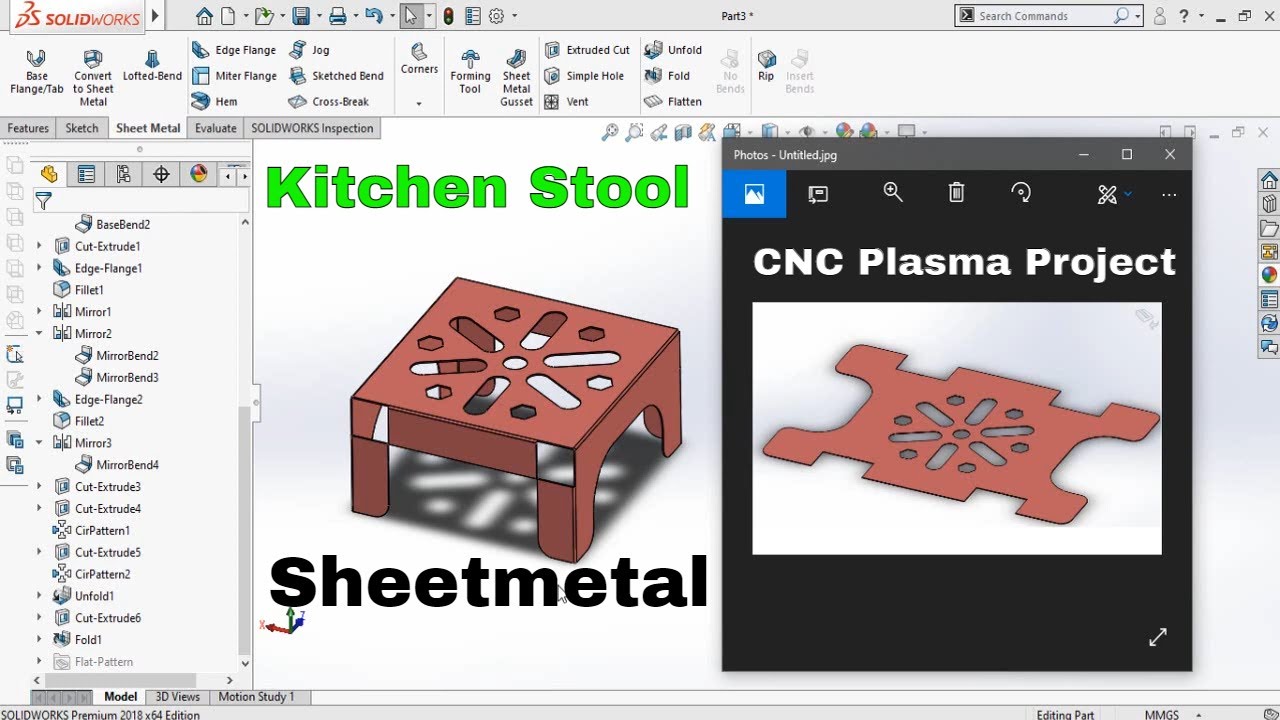
Task: Expand the Edge-Flange2 feature
Action: click(39, 399)
